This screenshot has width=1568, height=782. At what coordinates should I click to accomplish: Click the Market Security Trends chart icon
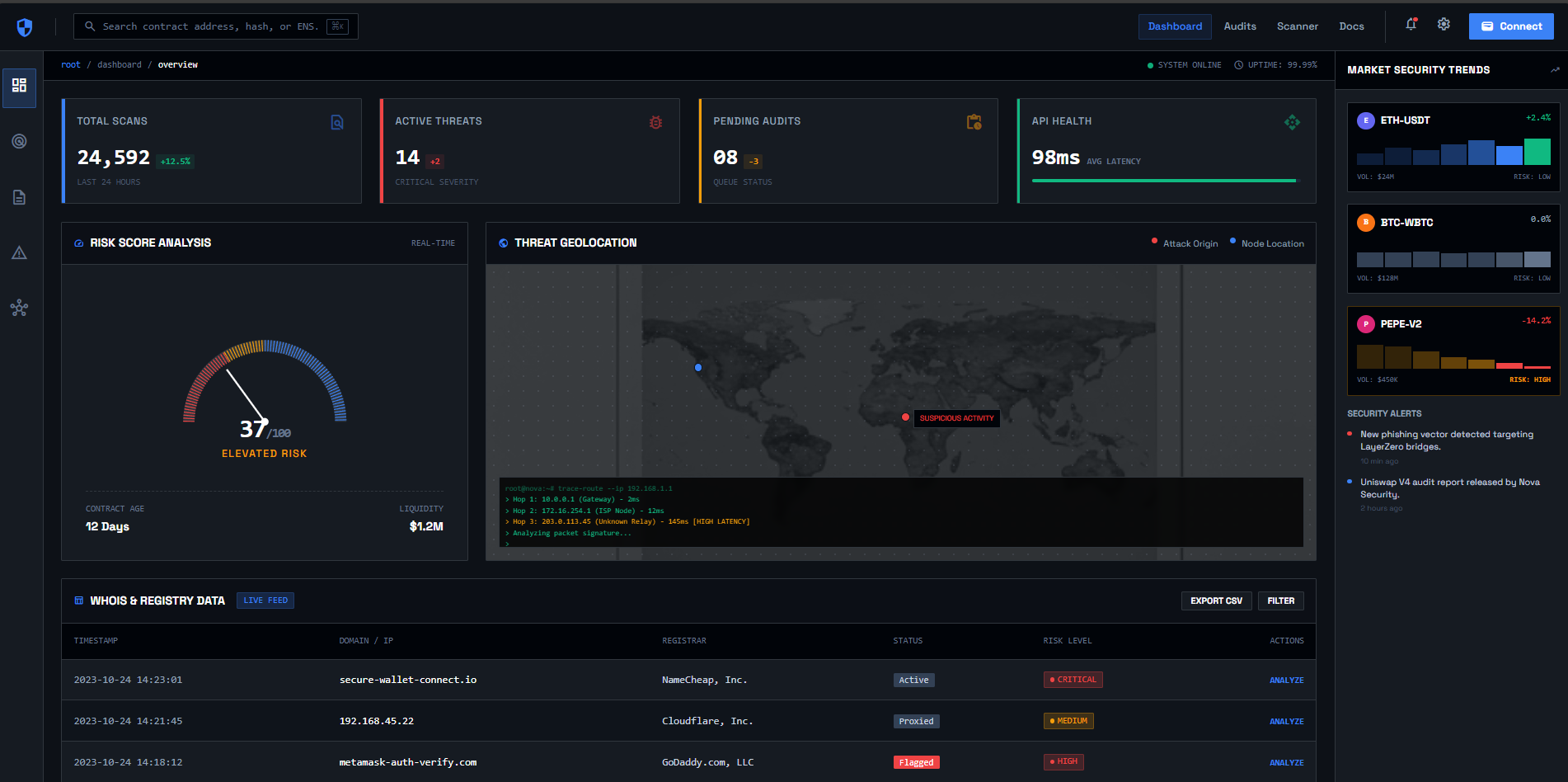pyautogui.click(x=1554, y=70)
